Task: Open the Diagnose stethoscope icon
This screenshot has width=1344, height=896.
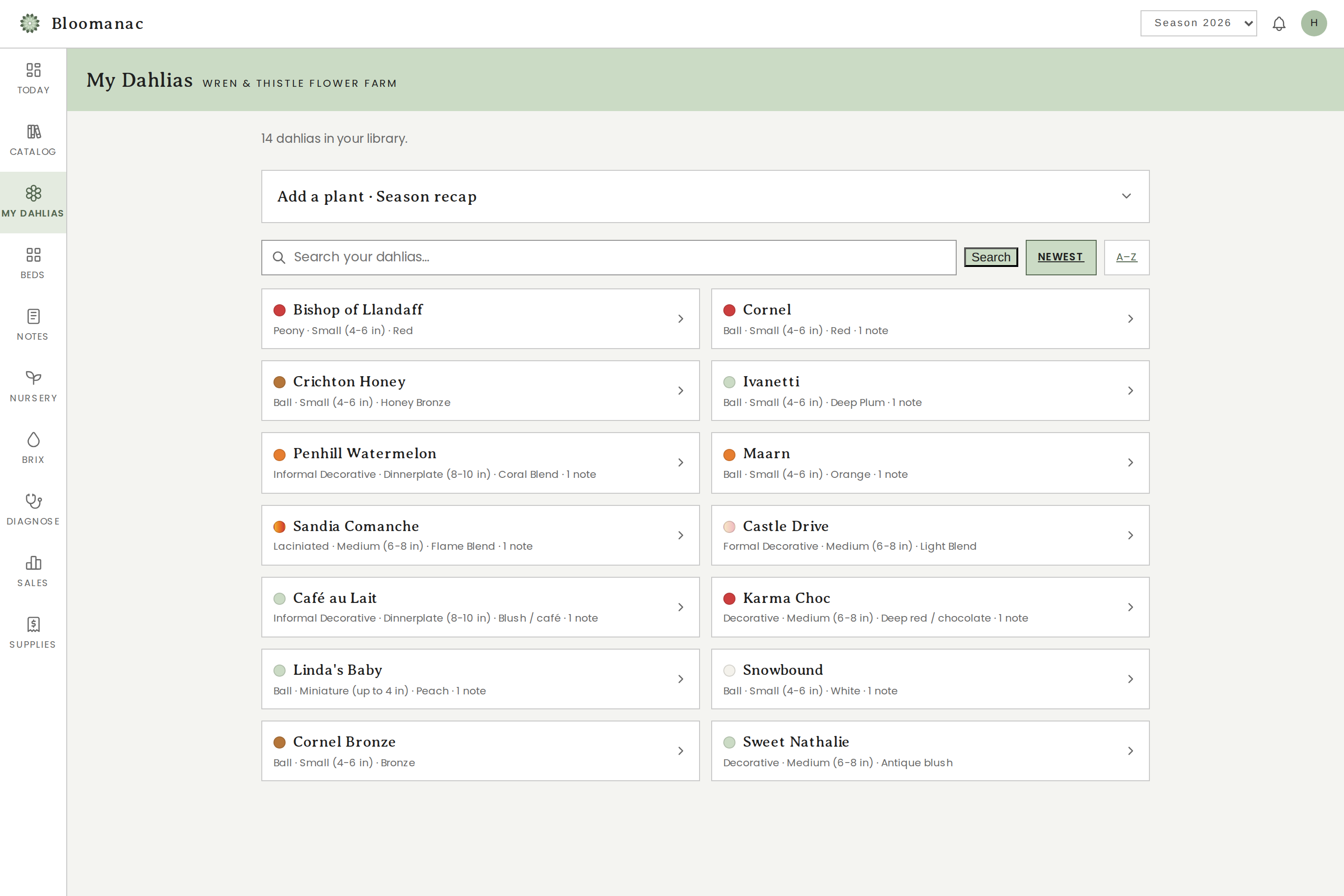Action: coord(33,501)
